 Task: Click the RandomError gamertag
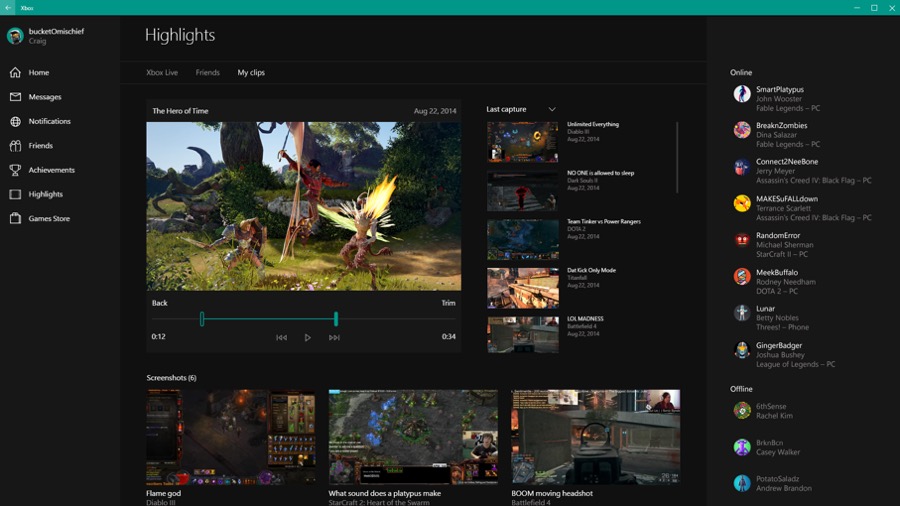778,235
